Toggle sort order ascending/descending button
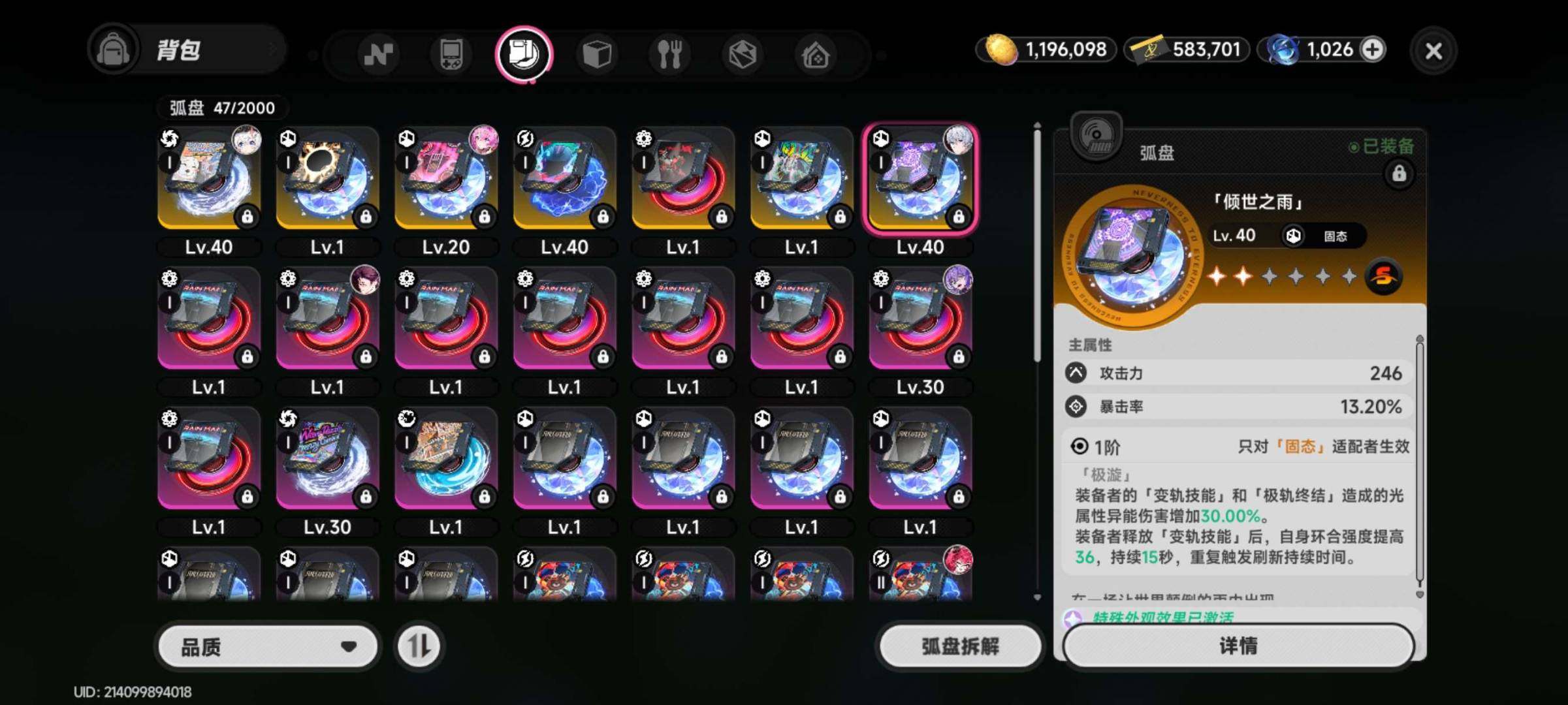The width and height of the screenshot is (1568, 705). pos(419,646)
